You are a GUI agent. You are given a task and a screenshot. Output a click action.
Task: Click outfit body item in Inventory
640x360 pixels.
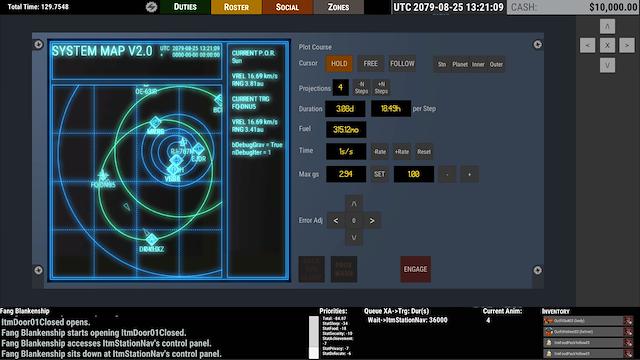coord(583,321)
